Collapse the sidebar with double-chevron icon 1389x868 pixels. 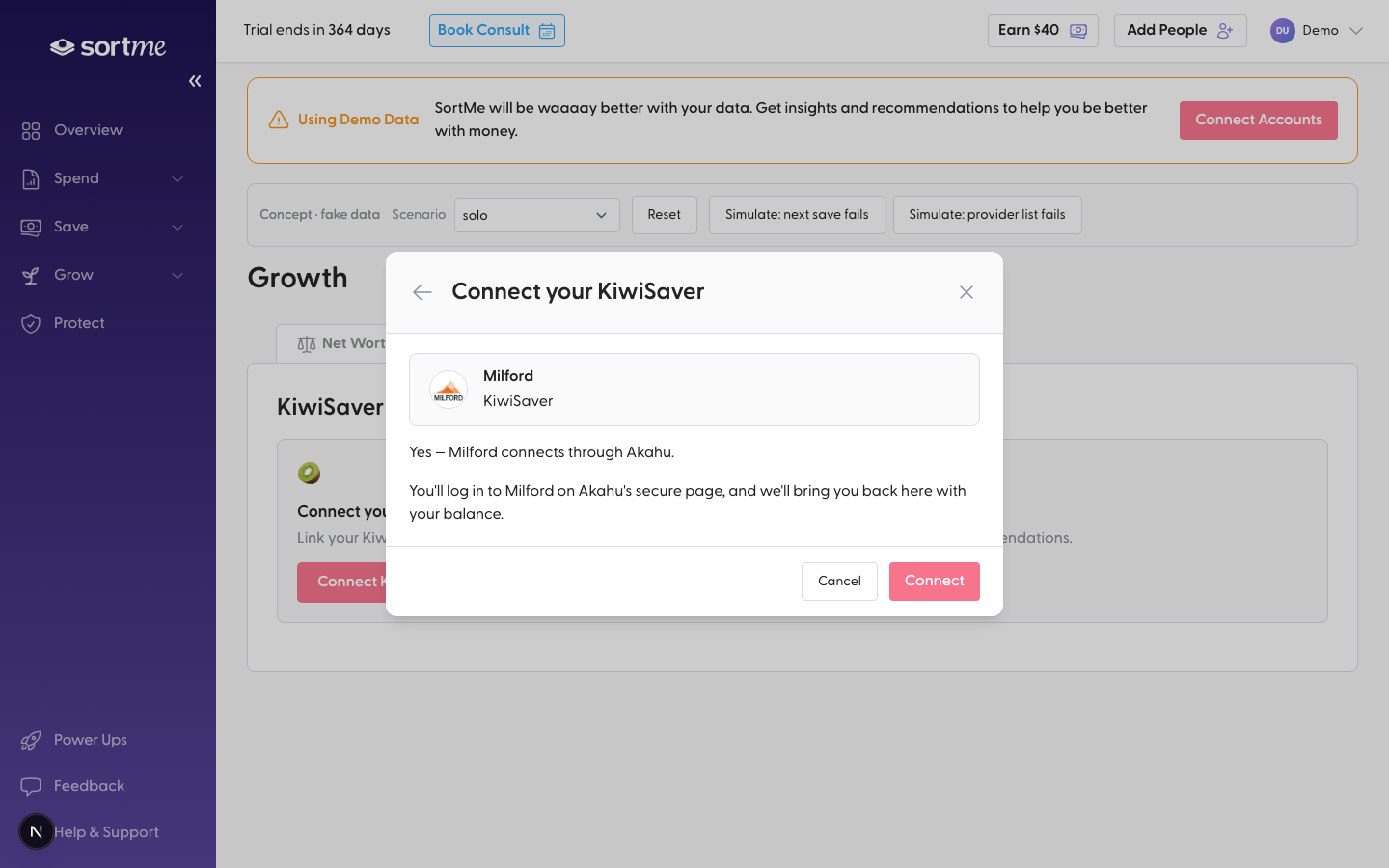point(195,81)
